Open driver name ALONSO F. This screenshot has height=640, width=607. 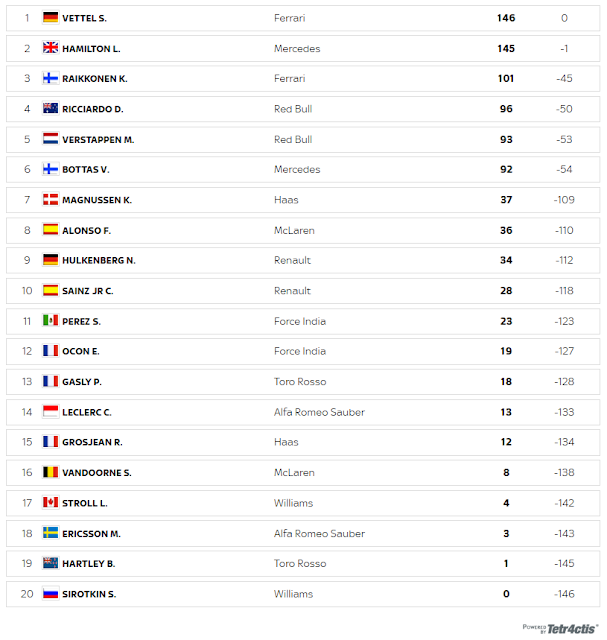point(87,231)
